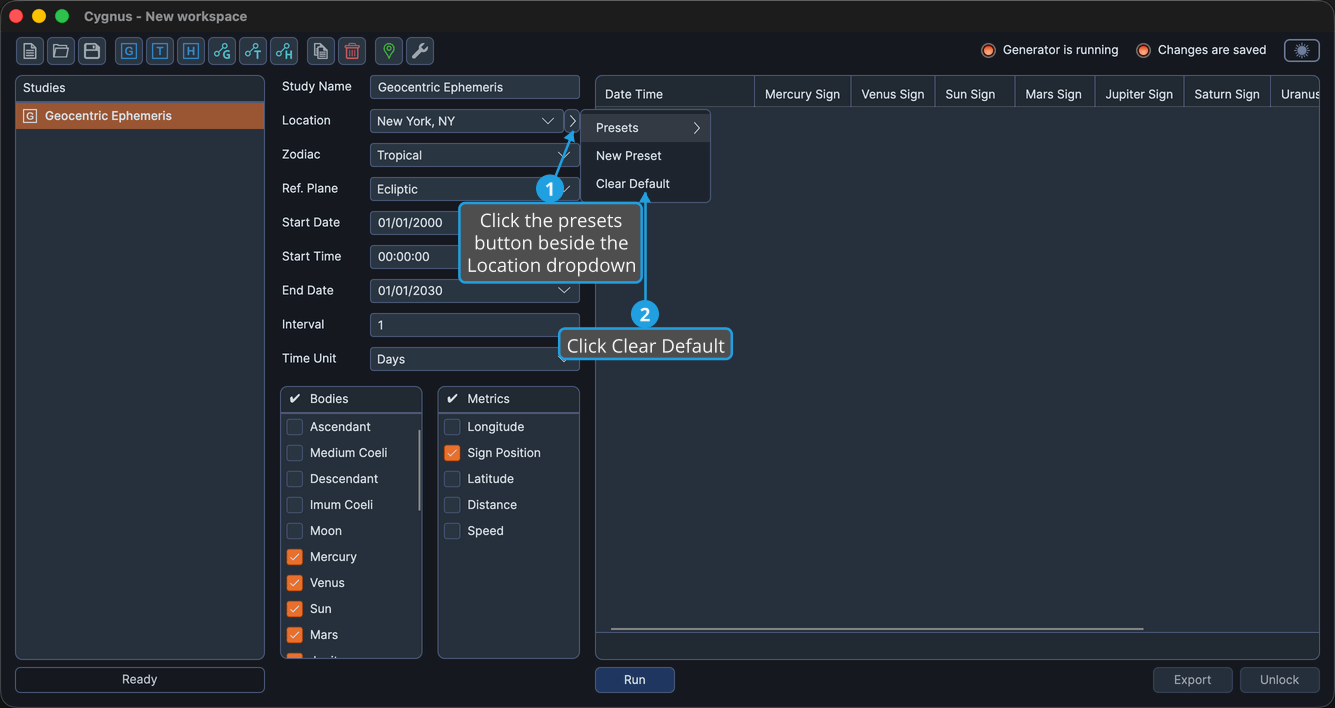Expand the Presets submenu

click(646, 128)
